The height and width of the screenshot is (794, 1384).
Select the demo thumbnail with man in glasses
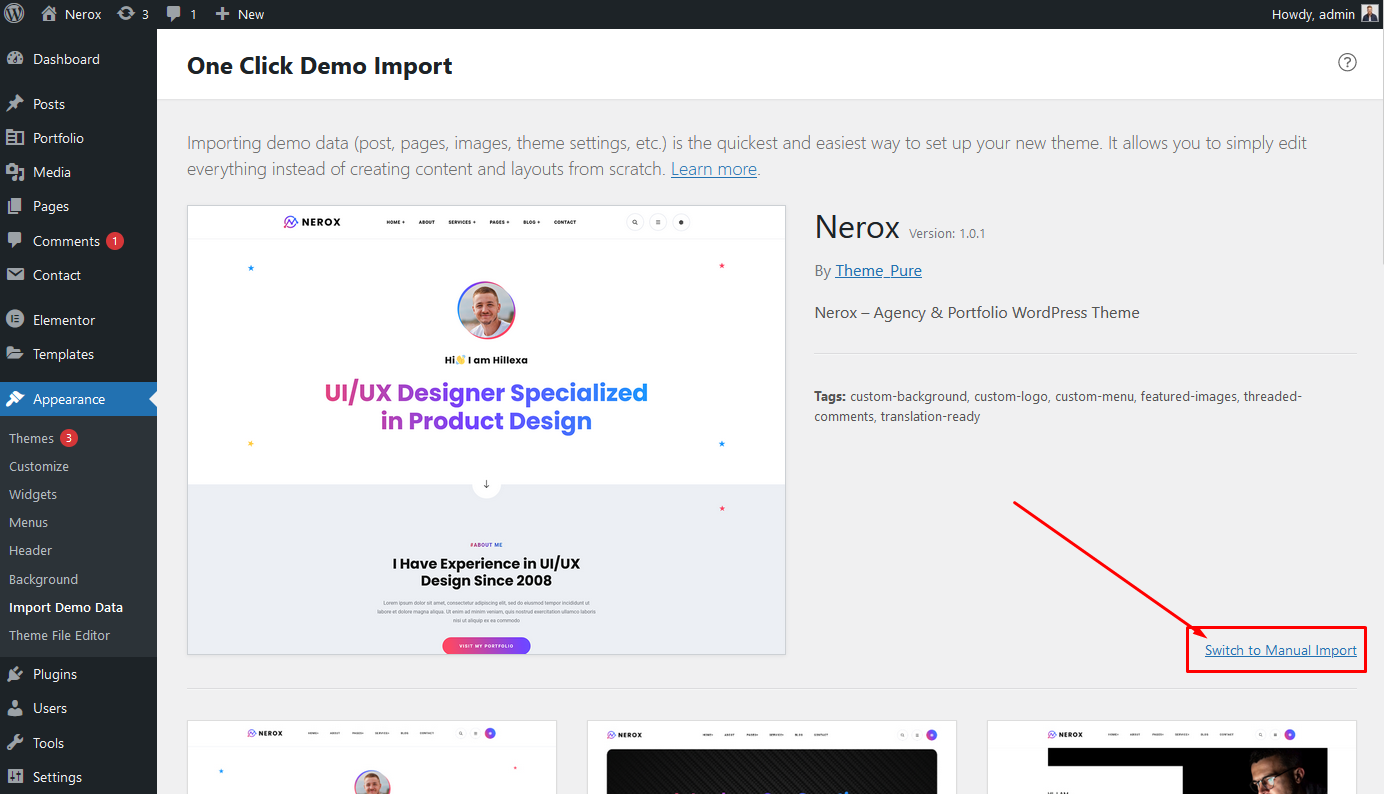(1172, 757)
